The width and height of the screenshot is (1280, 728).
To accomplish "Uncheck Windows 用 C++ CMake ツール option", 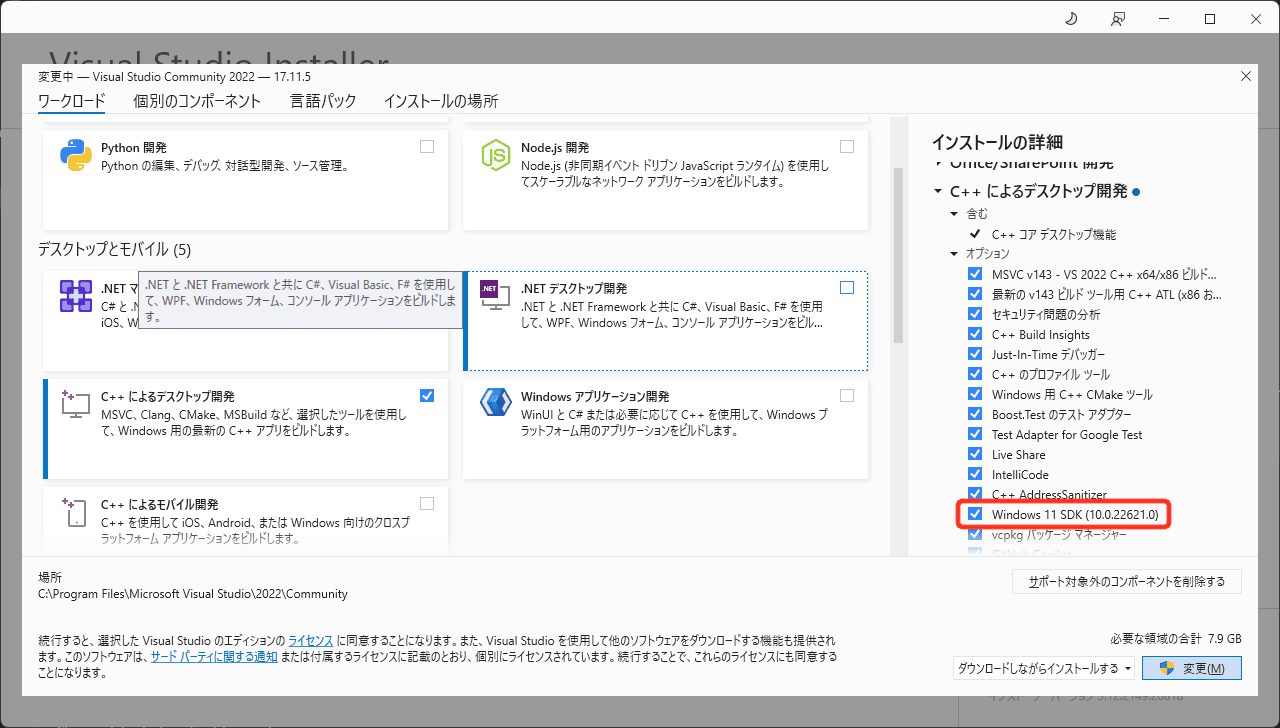I will pos(975,394).
